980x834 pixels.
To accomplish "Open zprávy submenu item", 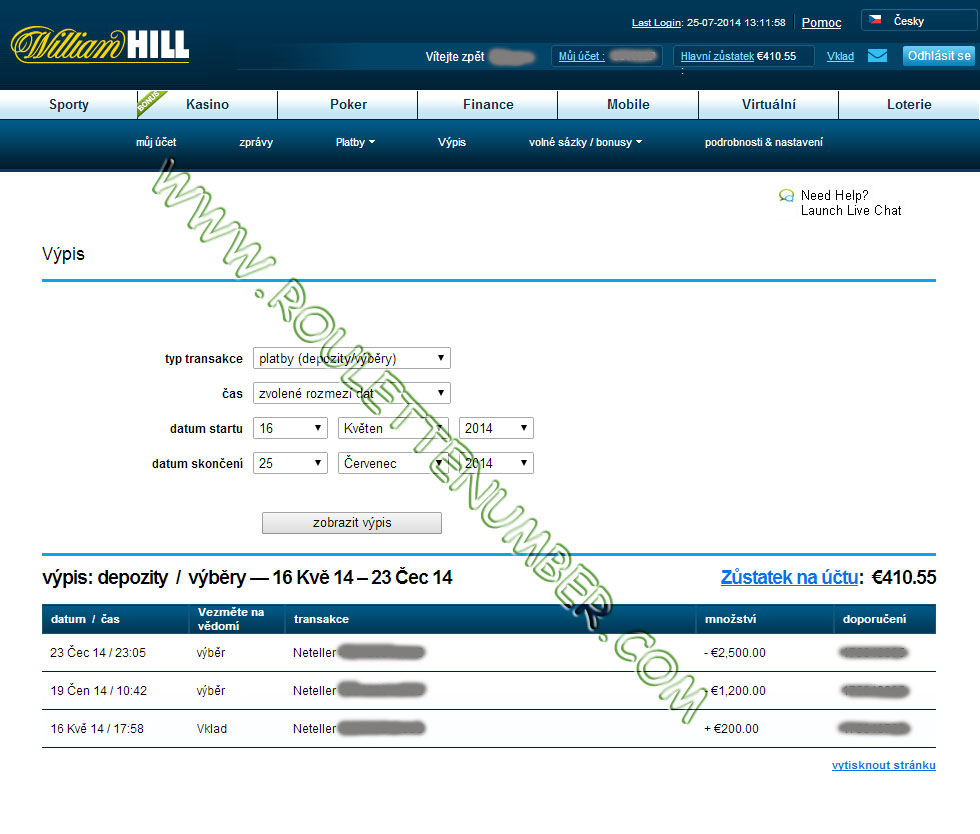I will point(256,142).
